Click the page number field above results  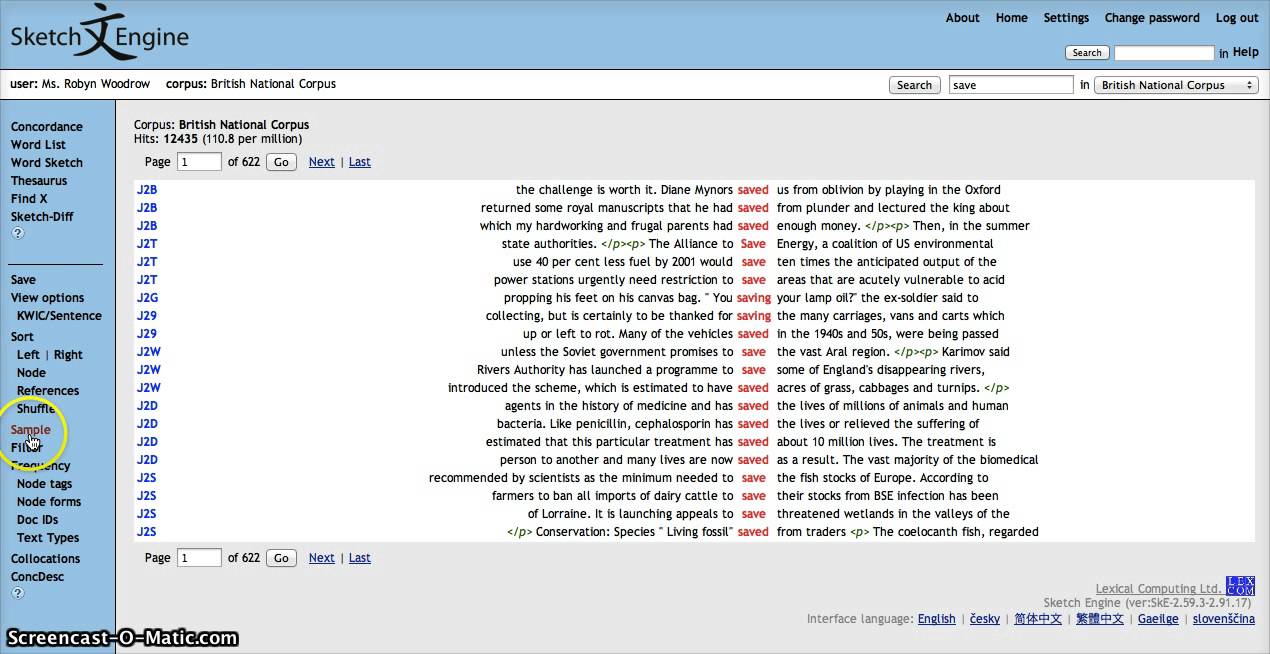(199, 162)
